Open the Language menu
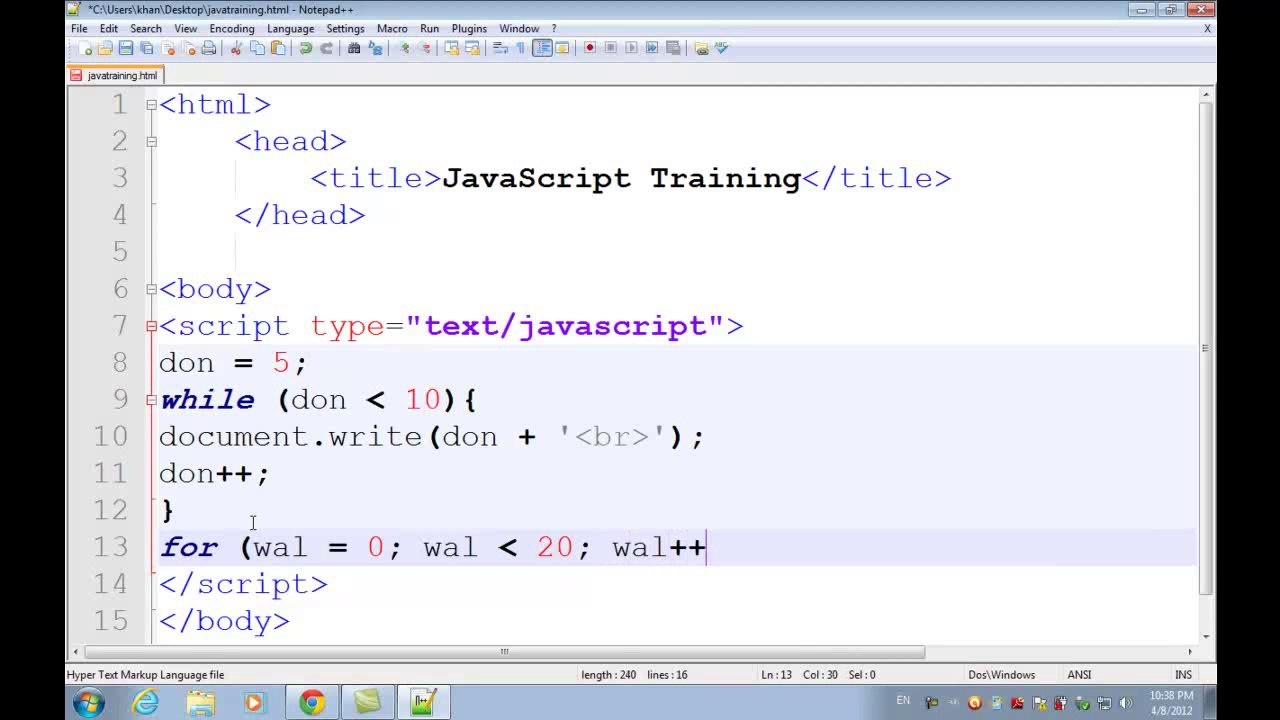 coord(290,29)
